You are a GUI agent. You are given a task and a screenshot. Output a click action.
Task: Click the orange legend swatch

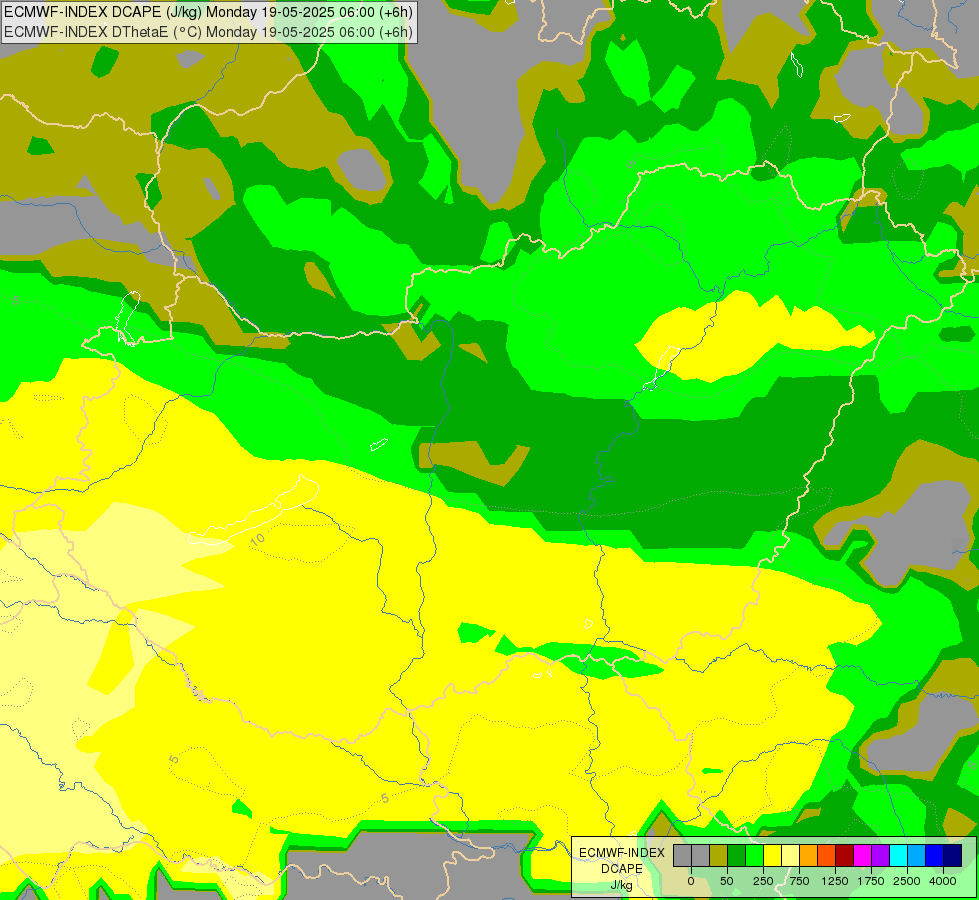[809, 856]
